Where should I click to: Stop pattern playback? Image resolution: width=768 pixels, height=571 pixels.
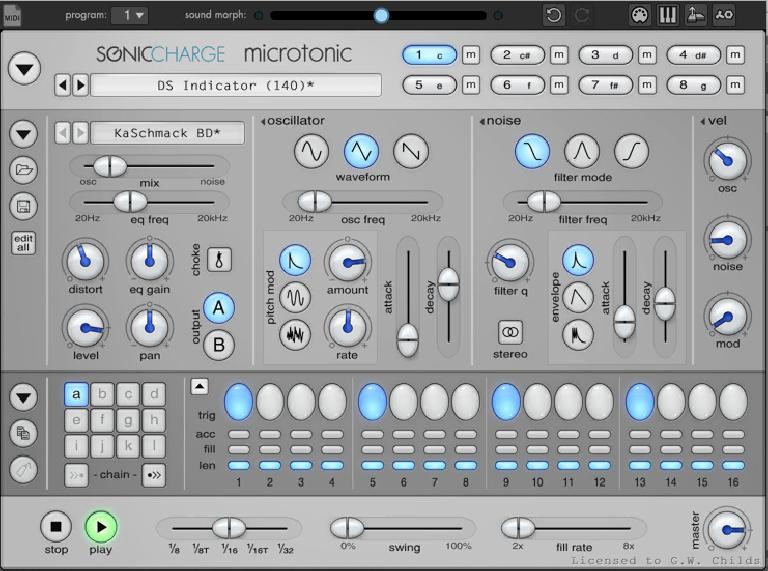(56, 527)
